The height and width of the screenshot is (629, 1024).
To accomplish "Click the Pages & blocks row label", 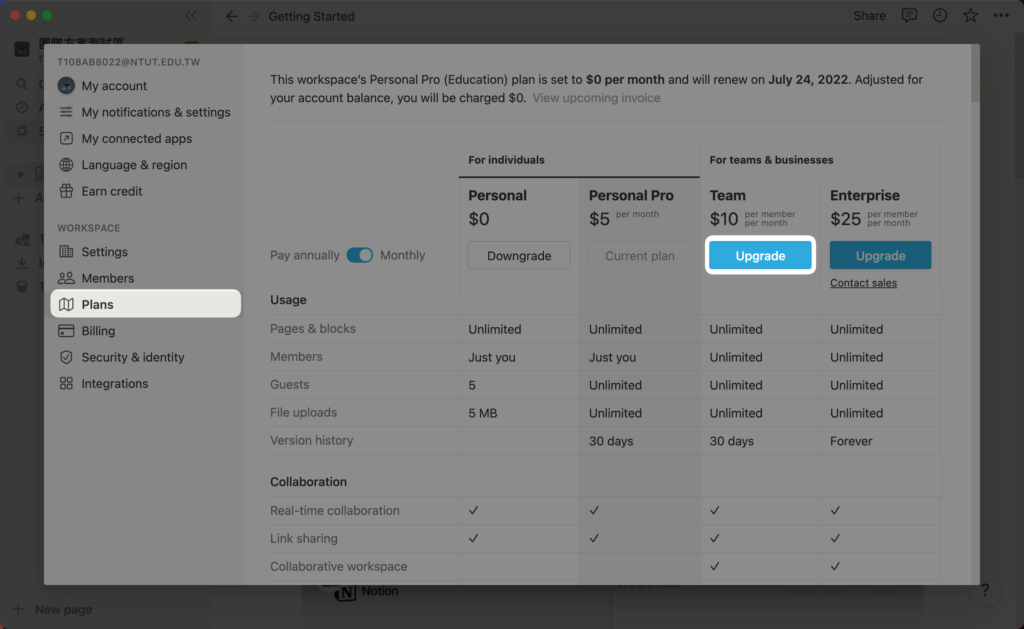I will [313, 329].
